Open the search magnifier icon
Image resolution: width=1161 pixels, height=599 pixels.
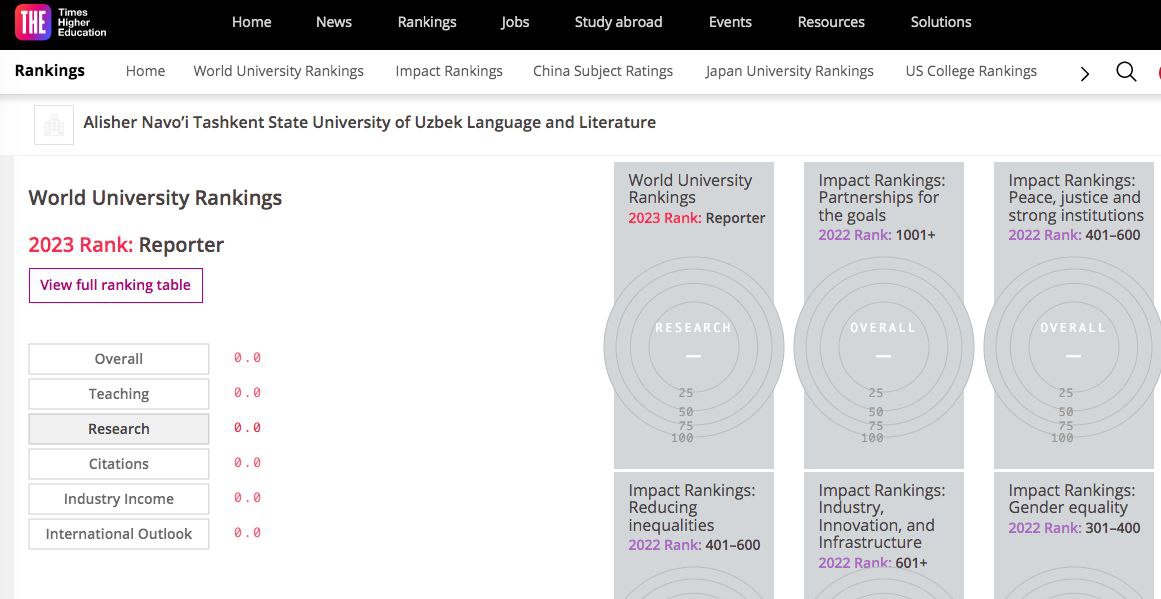(x=1126, y=72)
